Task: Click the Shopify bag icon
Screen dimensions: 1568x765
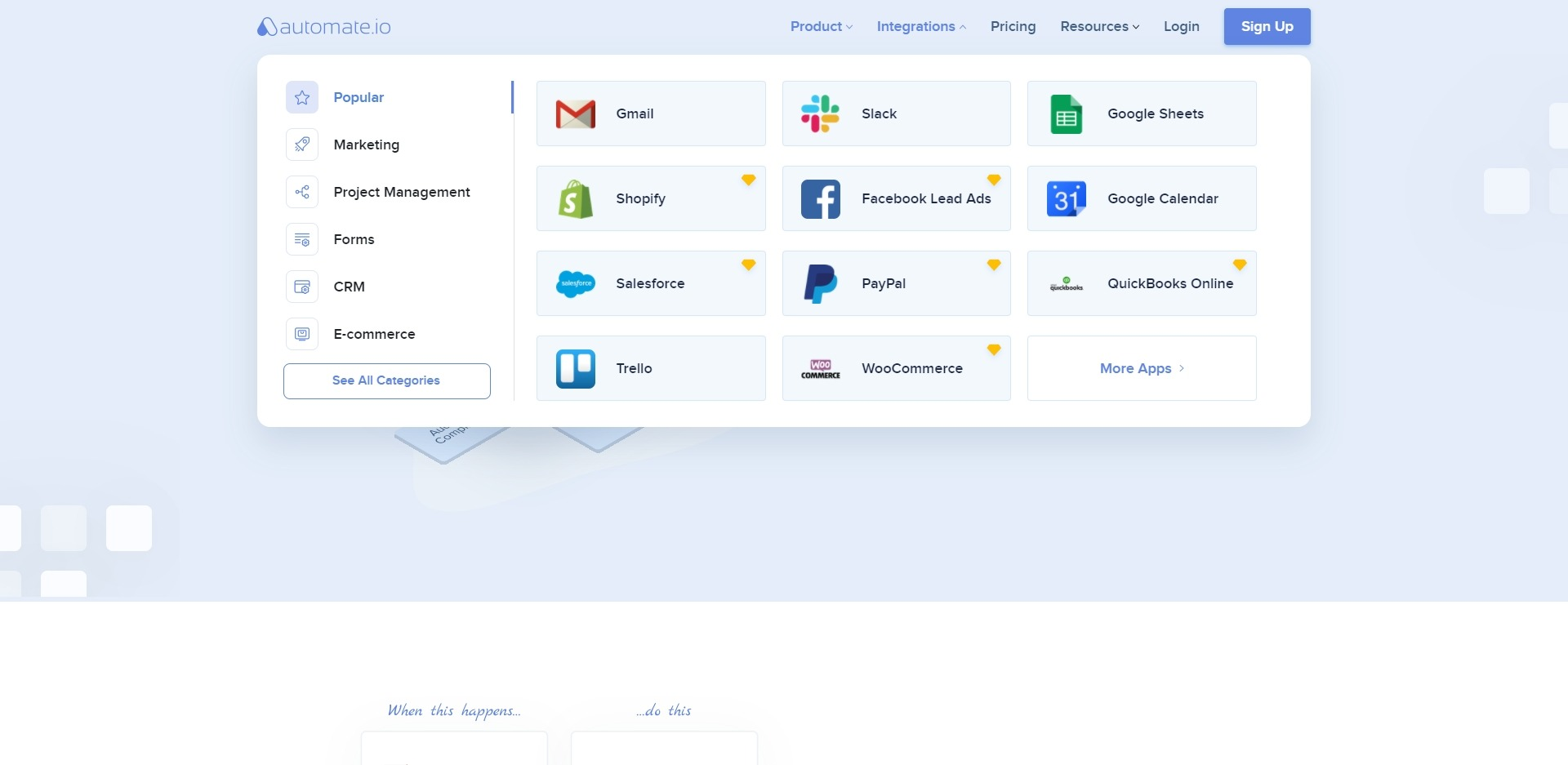Action: coord(576,199)
